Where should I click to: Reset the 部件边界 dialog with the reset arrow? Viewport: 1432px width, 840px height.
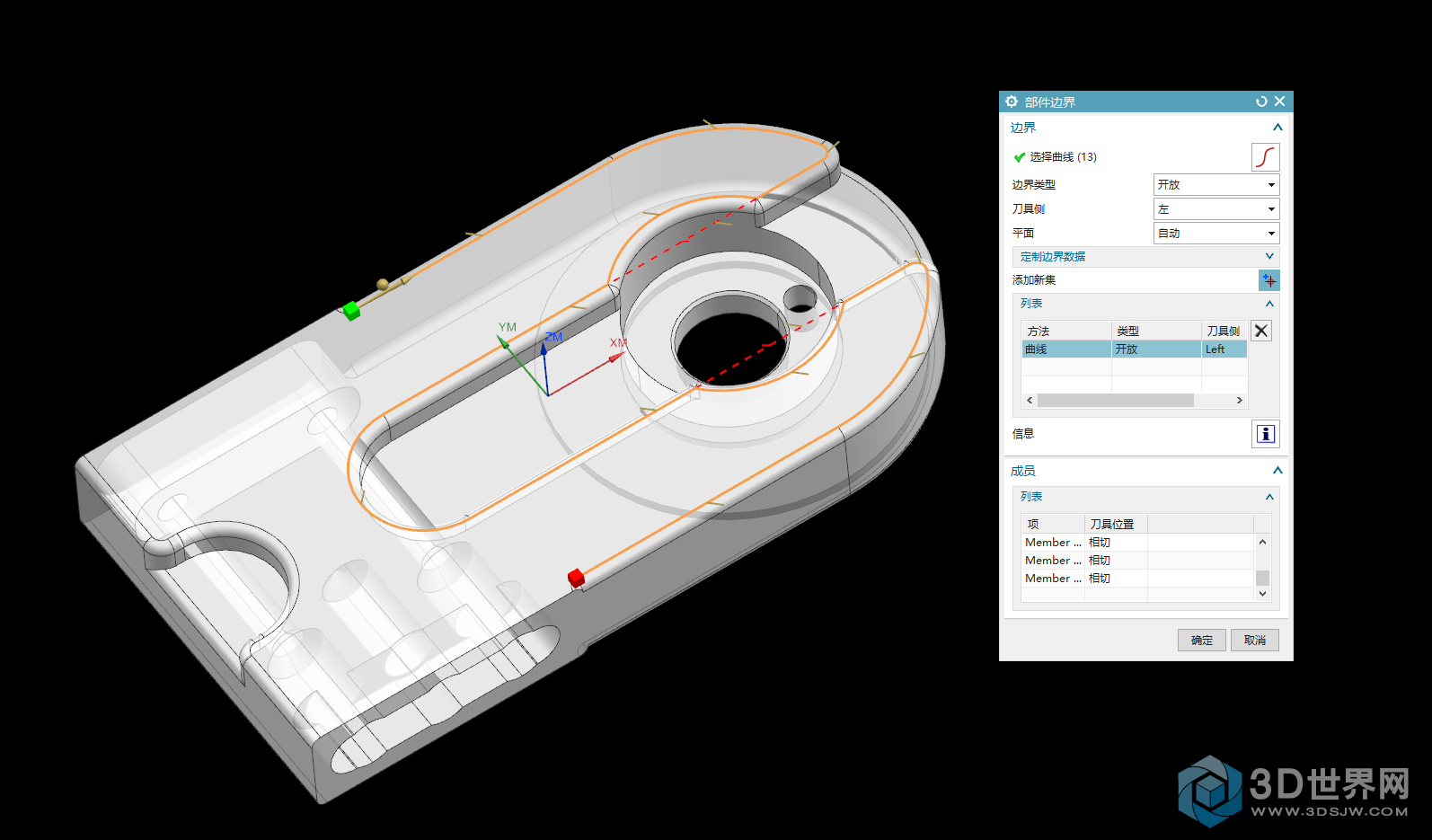pyautogui.click(x=1261, y=102)
